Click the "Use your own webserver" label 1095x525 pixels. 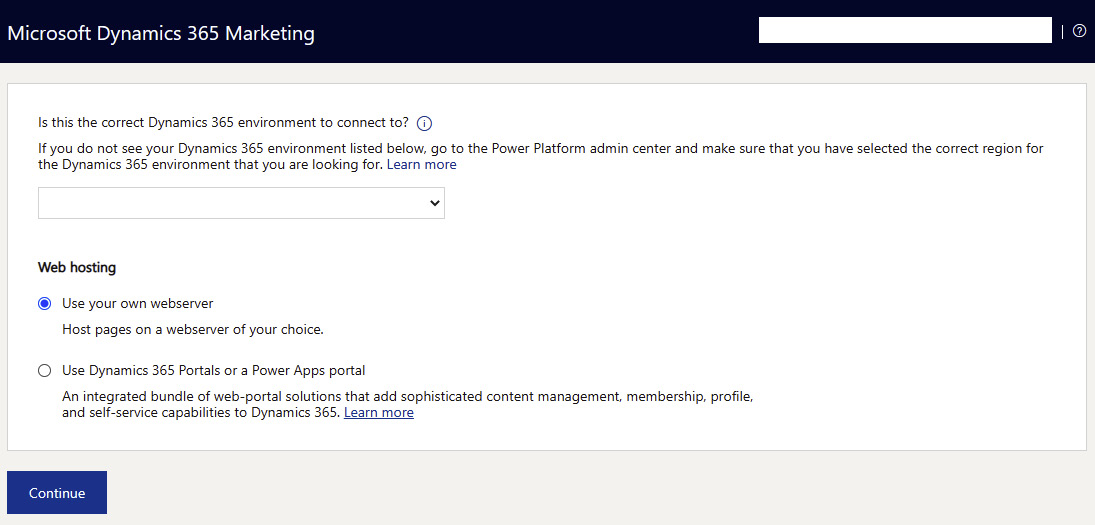(x=138, y=304)
